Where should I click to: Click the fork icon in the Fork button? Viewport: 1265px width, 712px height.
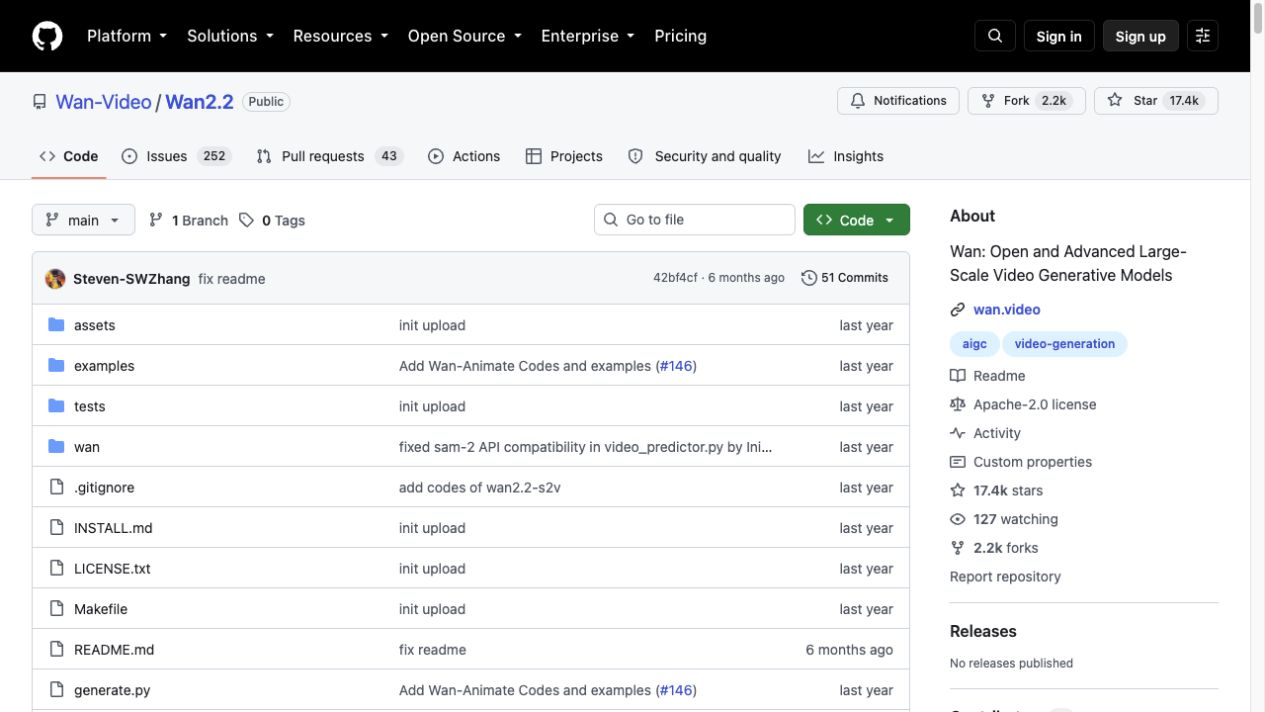click(988, 101)
